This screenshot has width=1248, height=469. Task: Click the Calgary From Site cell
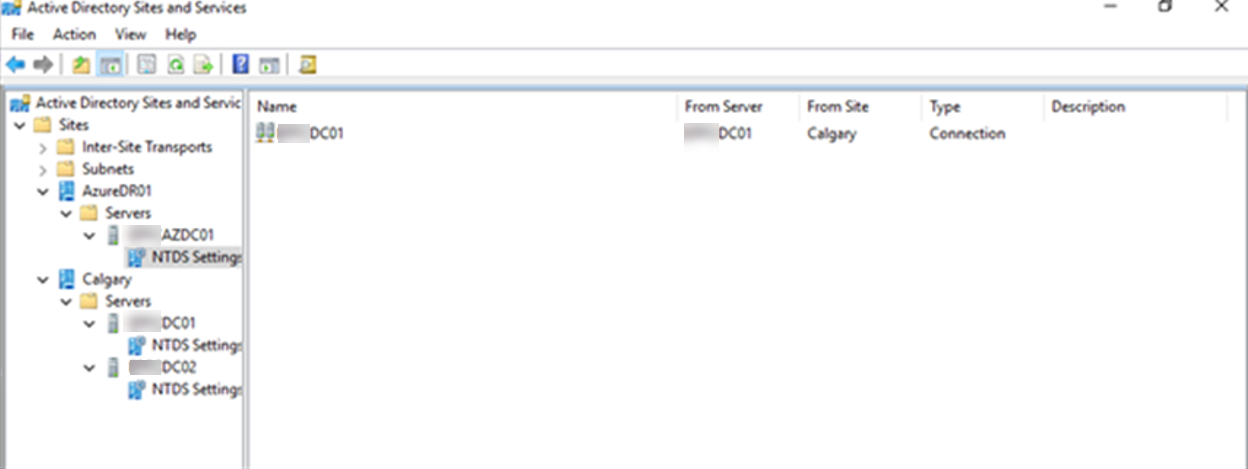(x=831, y=133)
